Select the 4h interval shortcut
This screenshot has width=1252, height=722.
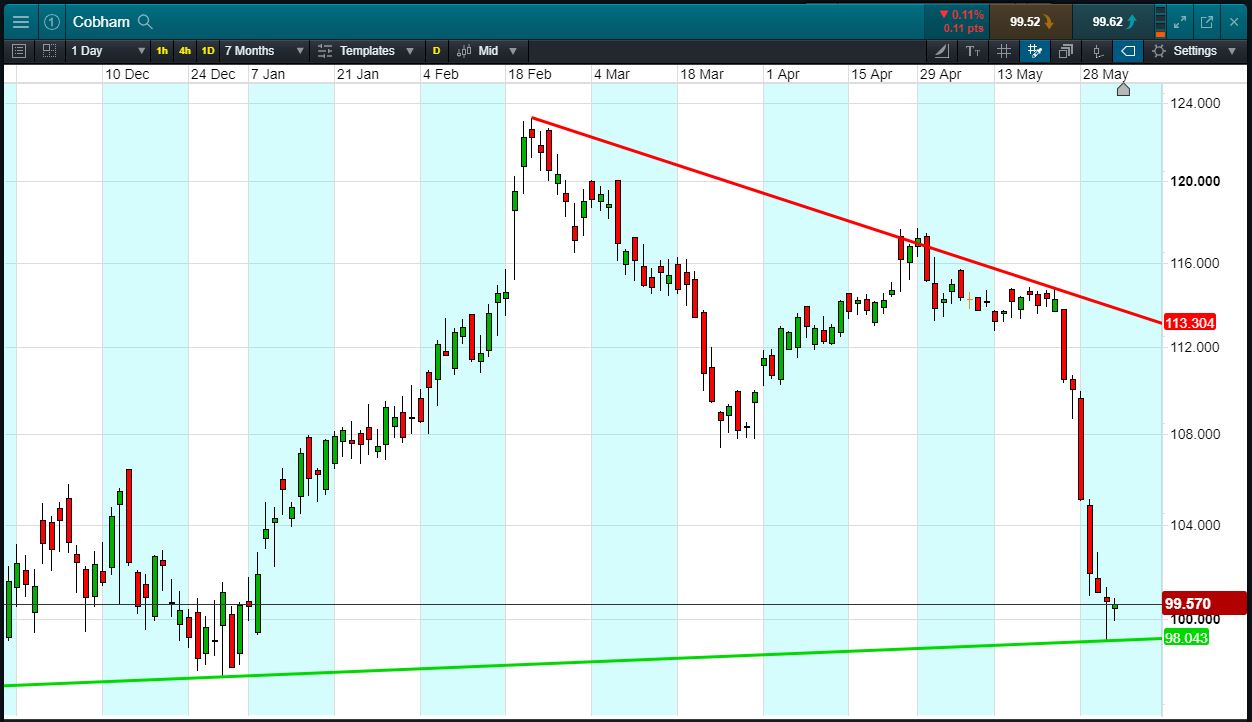pyautogui.click(x=185, y=50)
